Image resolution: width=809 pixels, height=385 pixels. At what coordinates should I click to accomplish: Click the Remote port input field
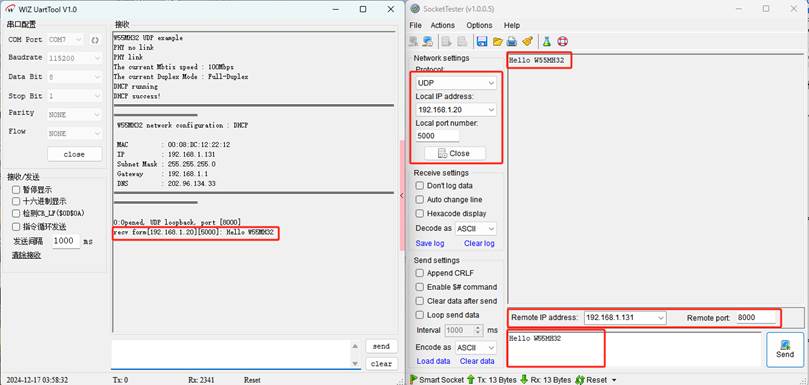pos(755,318)
